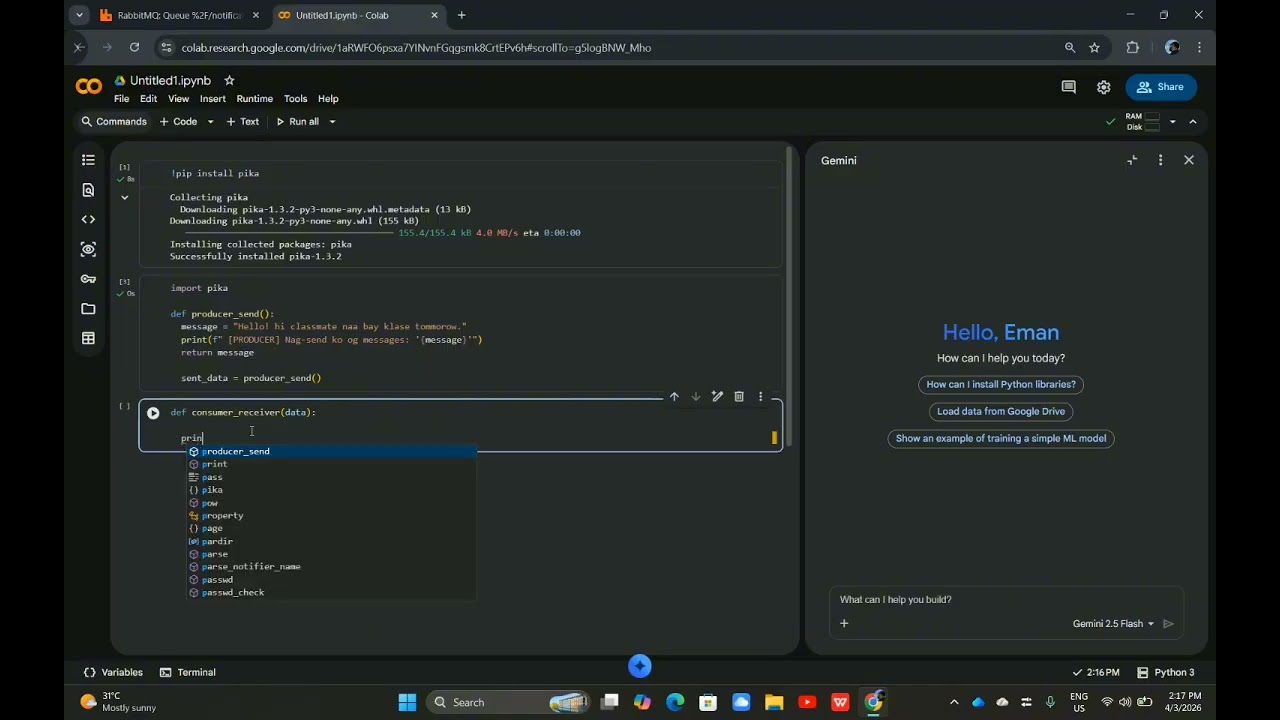The width and height of the screenshot is (1280, 720).
Task: Collapse the pip install cell output
Action: click(124, 197)
